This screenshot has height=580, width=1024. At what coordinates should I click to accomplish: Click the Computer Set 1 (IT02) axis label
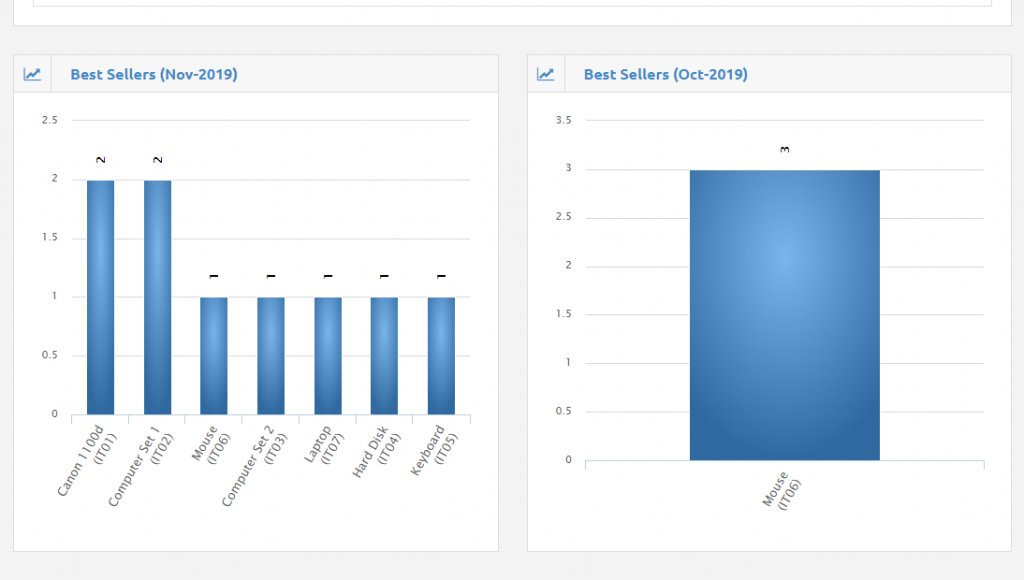click(140, 466)
